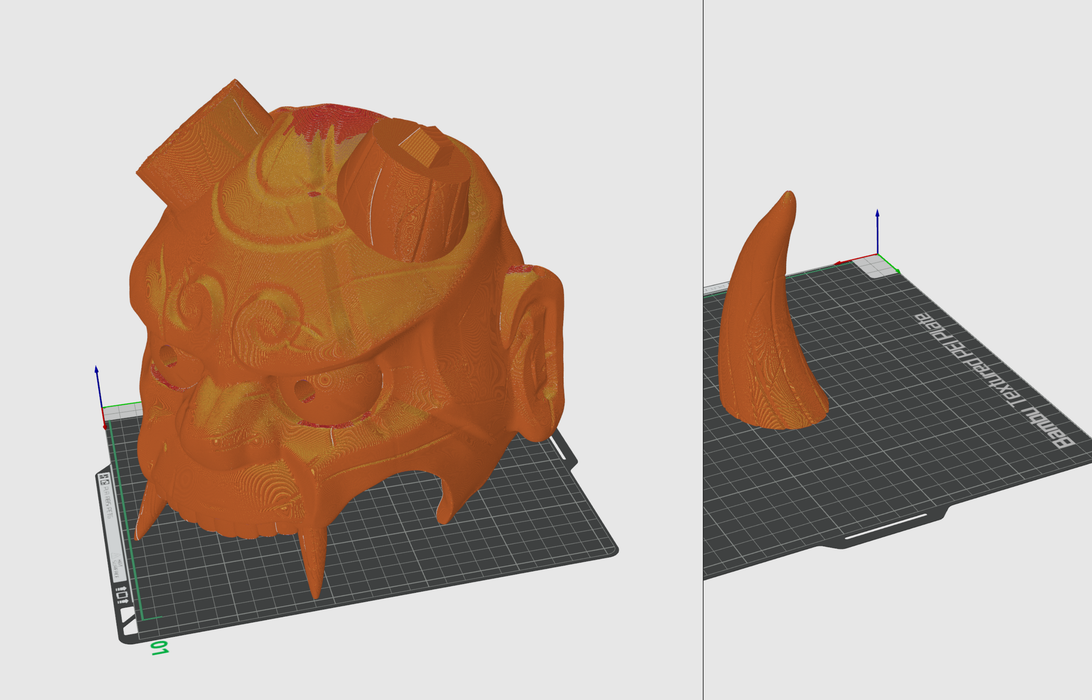Click the vertical divider between the viewports
The height and width of the screenshot is (700, 1092).
[x=703, y=350]
